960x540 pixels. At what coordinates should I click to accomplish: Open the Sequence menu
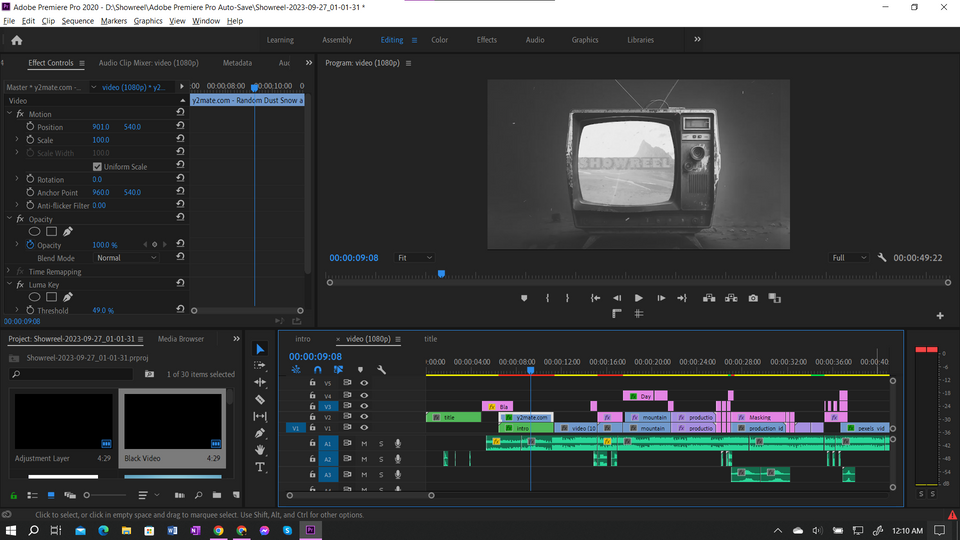[78, 21]
